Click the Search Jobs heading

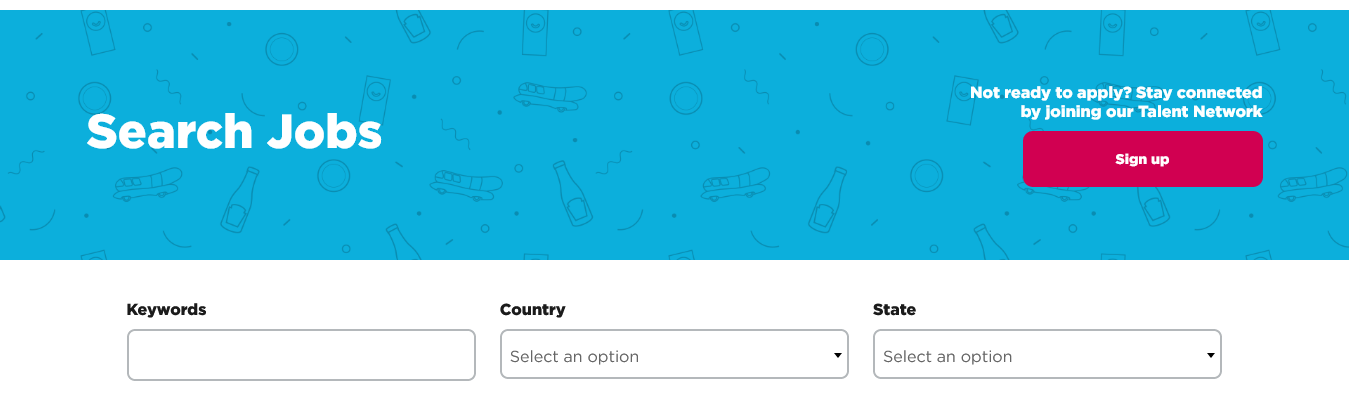point(234,132)
